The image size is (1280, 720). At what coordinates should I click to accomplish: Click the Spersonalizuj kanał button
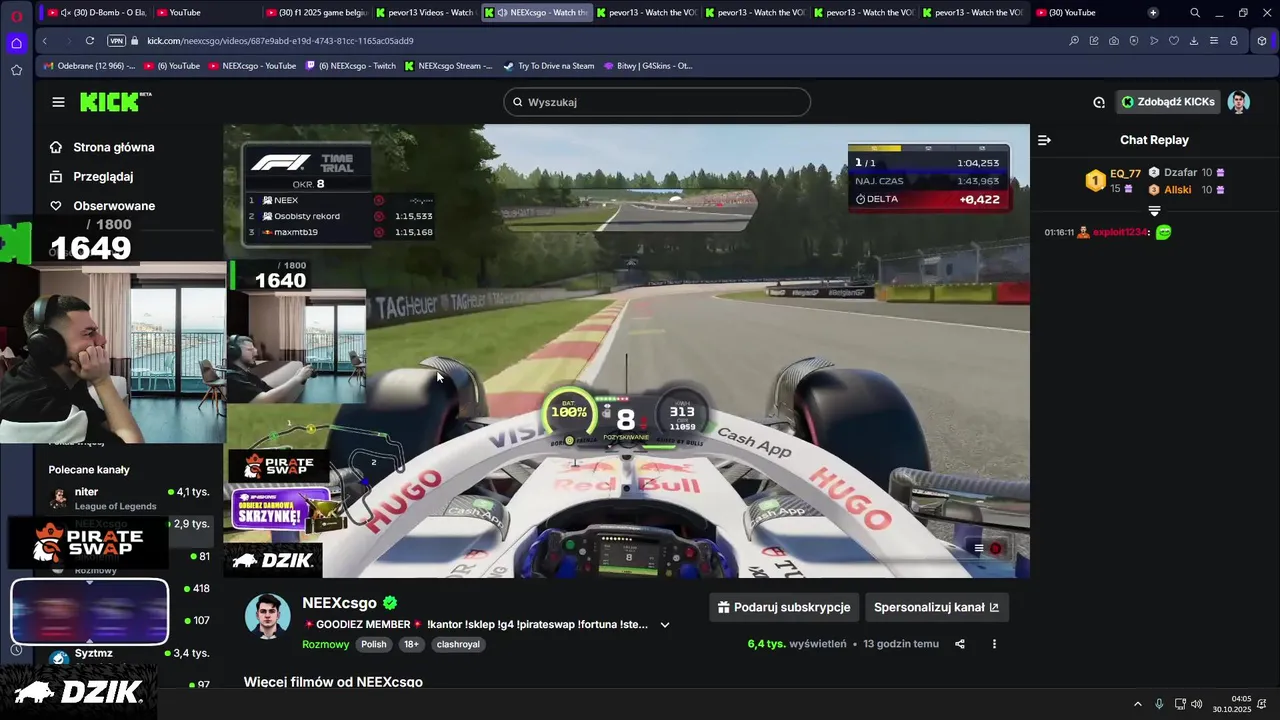(936, 607)
